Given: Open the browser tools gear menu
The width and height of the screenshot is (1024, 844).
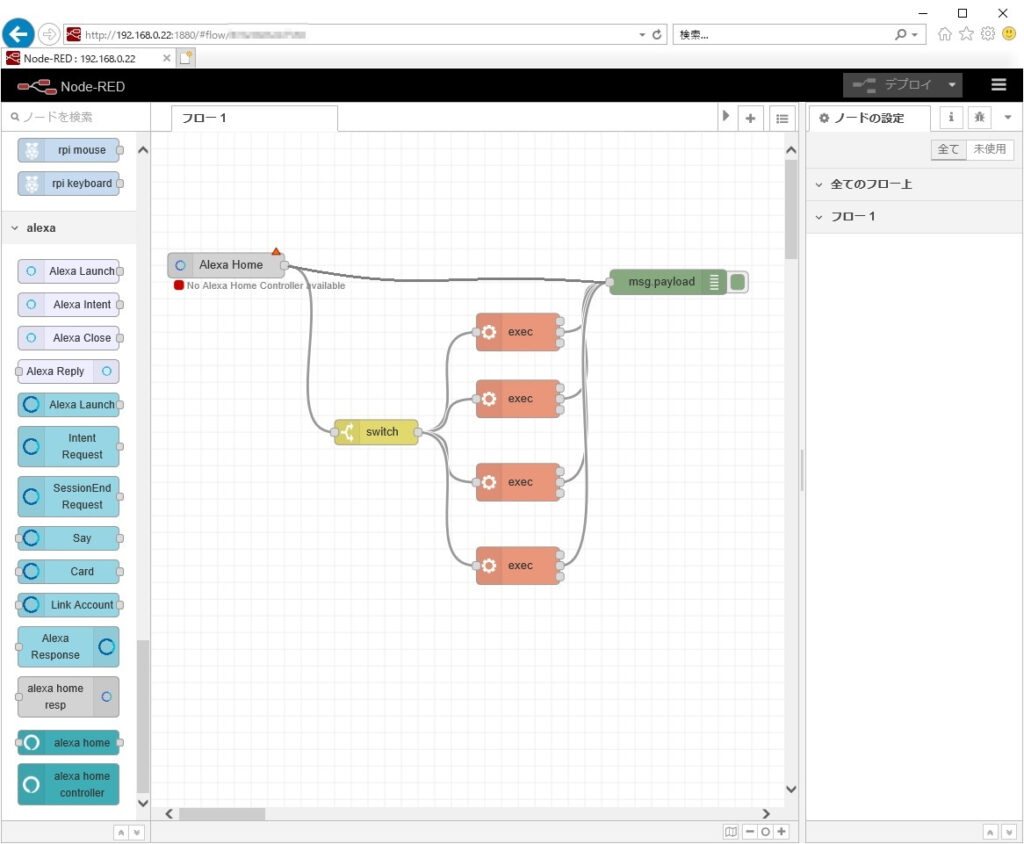Looking at the screenshot, I should (x=987, y=34).
